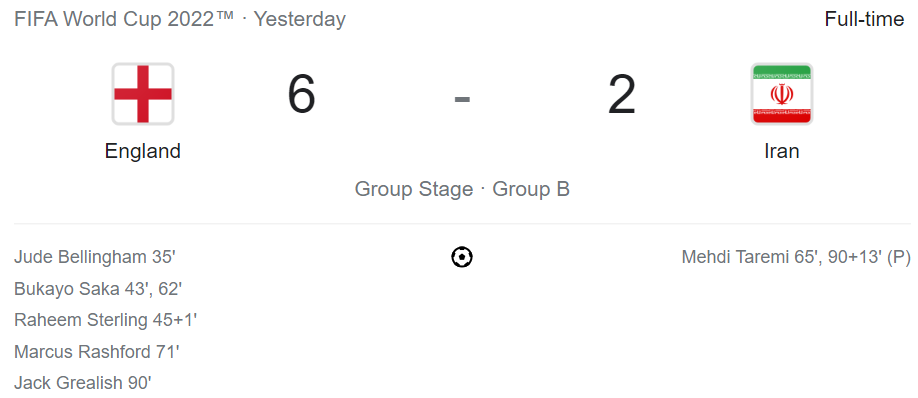
Task: Select Bukayo Saka 43', 62' entry
Action: (98, 289)
